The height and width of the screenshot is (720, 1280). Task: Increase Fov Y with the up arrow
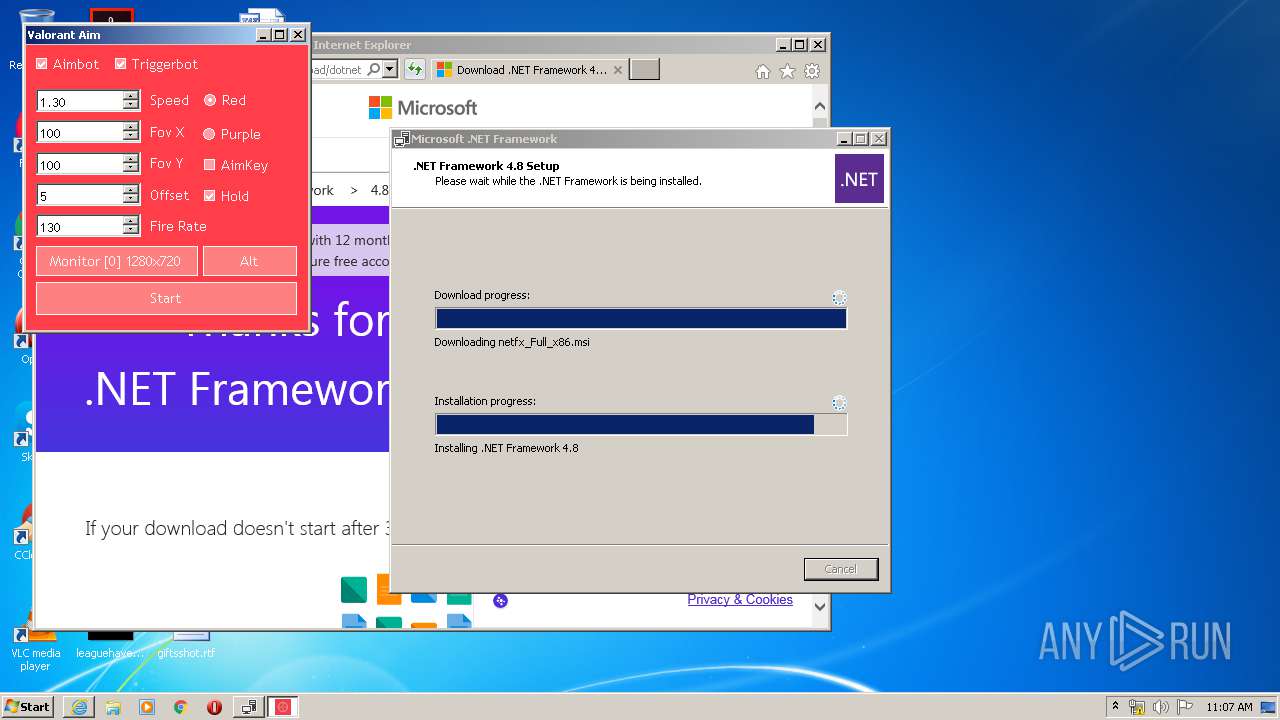click(x=131, y=159)
